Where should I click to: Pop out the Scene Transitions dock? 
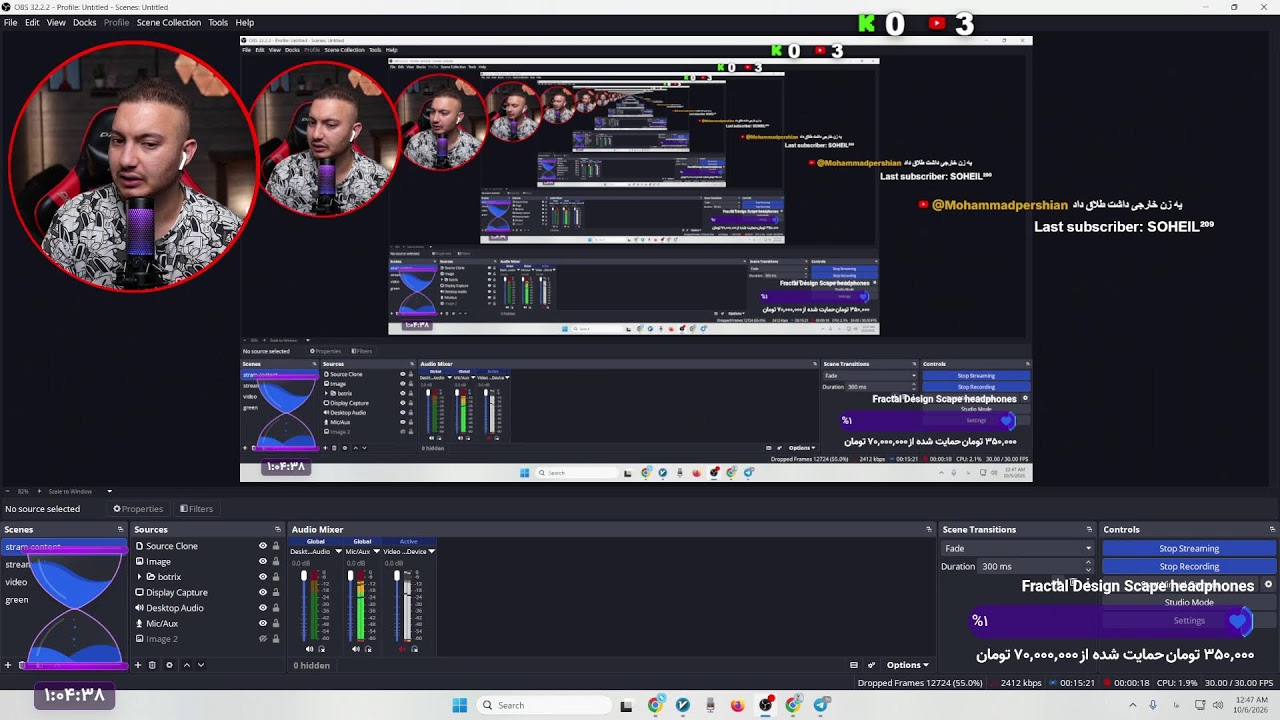click(1089, 530)
